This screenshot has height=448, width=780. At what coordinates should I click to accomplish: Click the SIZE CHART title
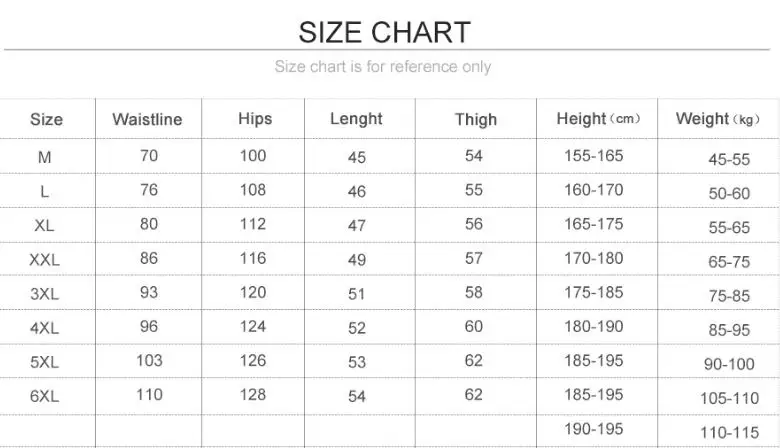[x=384, y=32]
